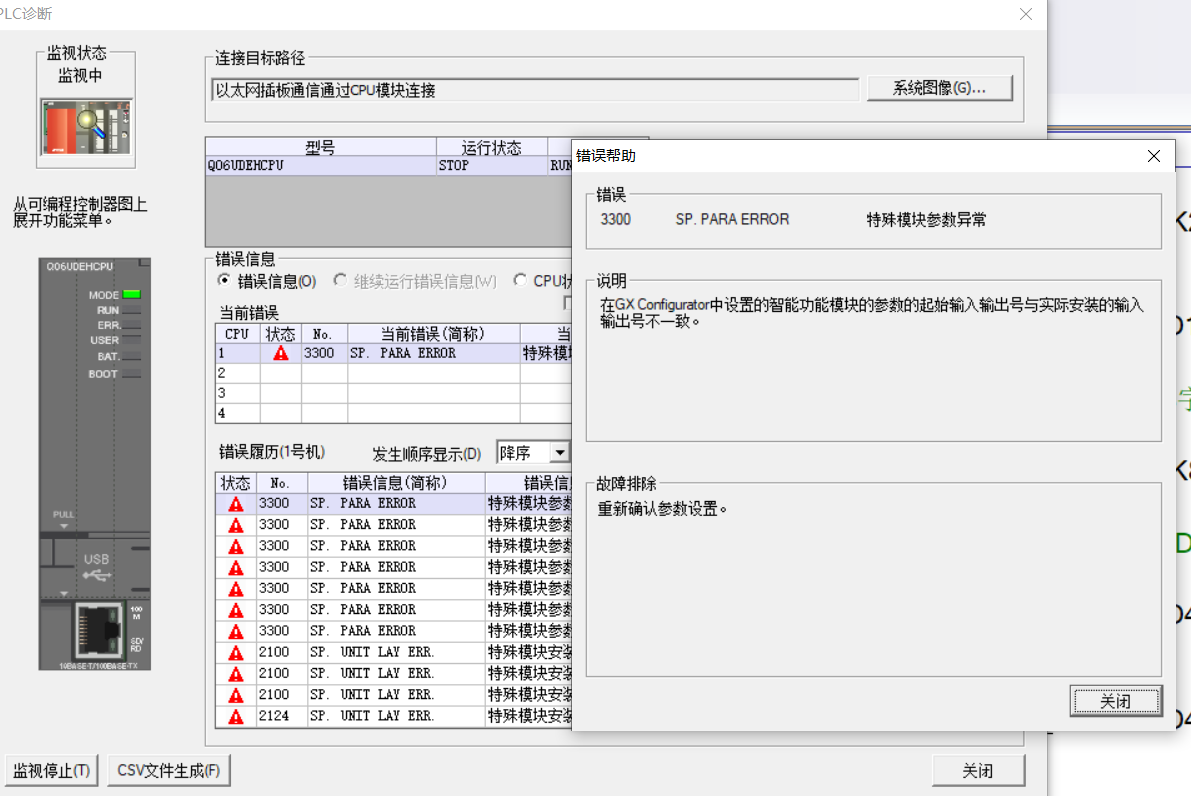Select the 继续运行错误信息(W) radio button

pos(341,281)
